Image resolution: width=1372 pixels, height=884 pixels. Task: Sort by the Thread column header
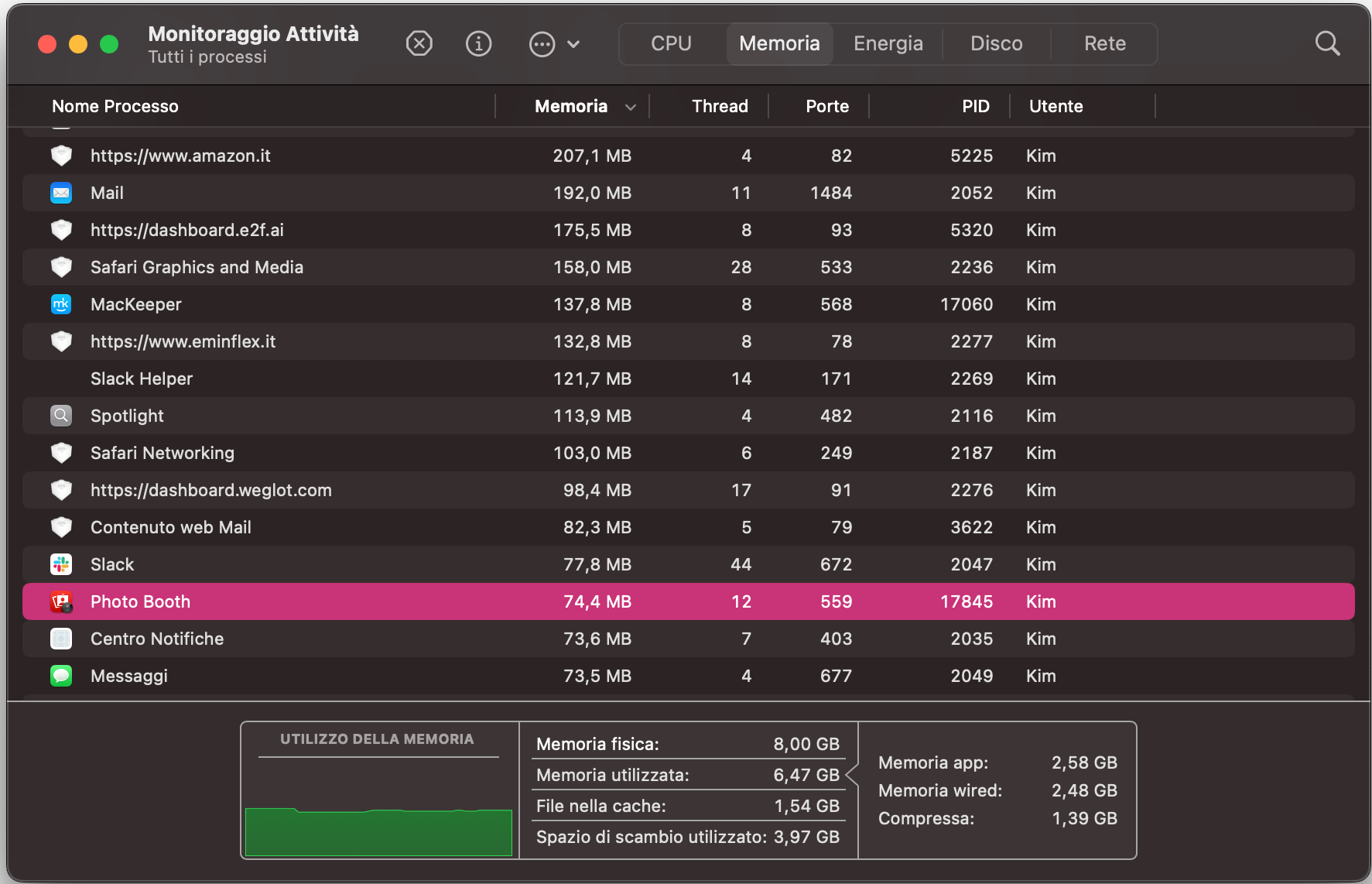(720, 106)
